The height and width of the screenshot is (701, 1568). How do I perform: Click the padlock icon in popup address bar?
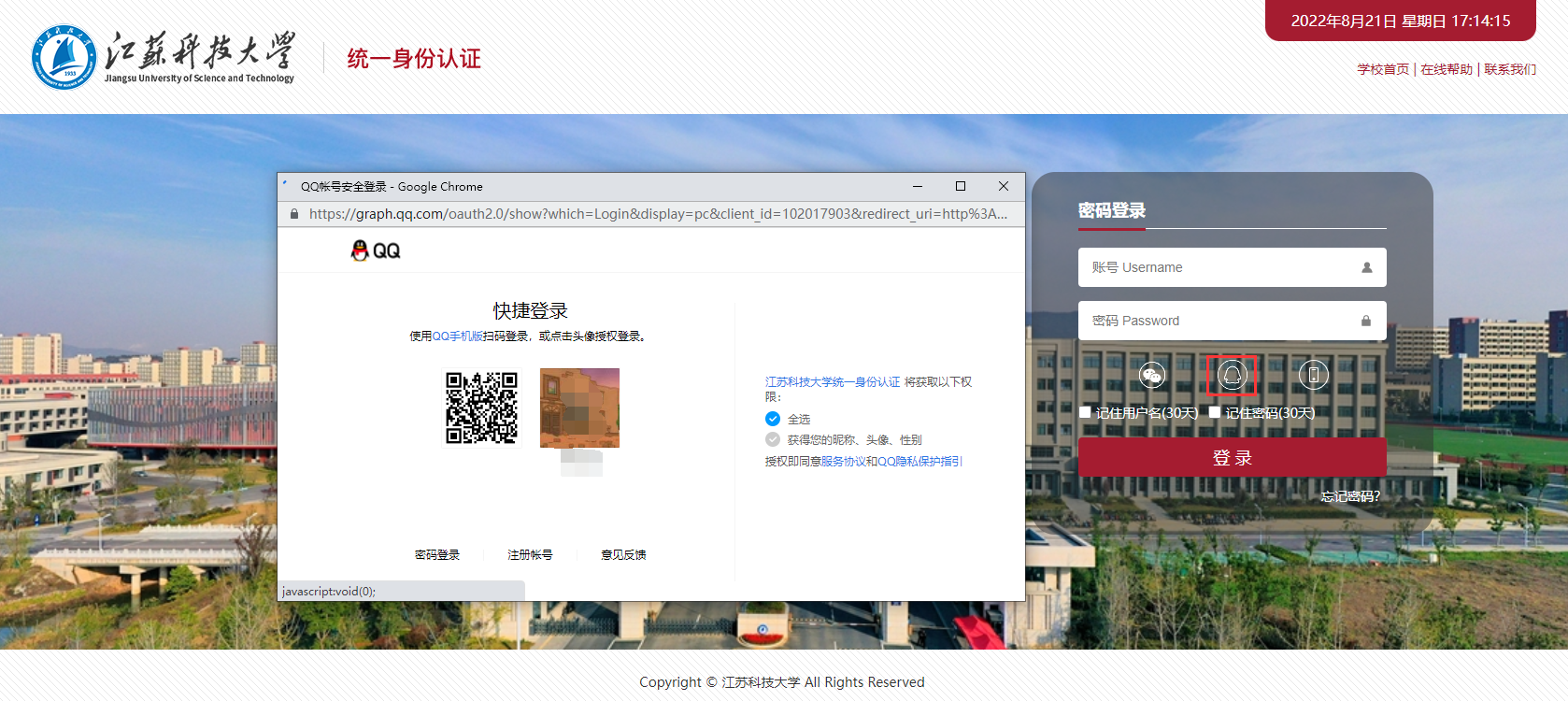click(294, 214)
